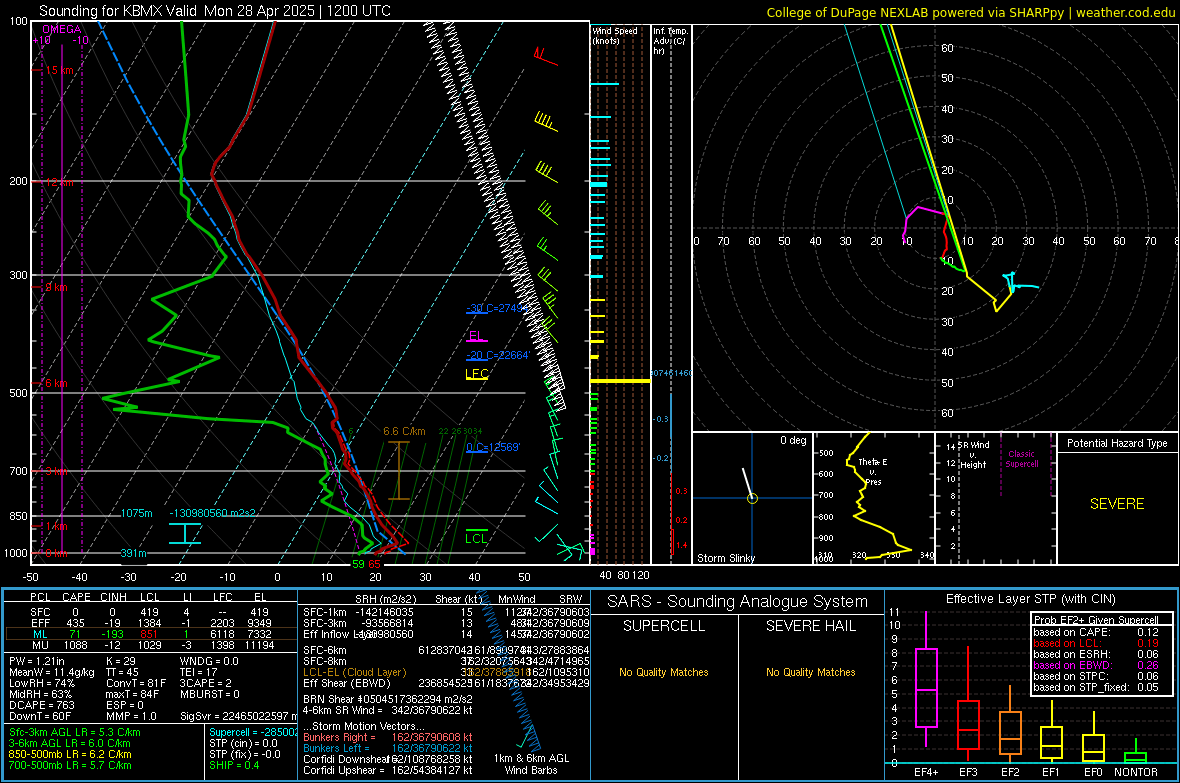Click the SR Wind v. Height label
Screen dimensions: 1180x783
973,455
